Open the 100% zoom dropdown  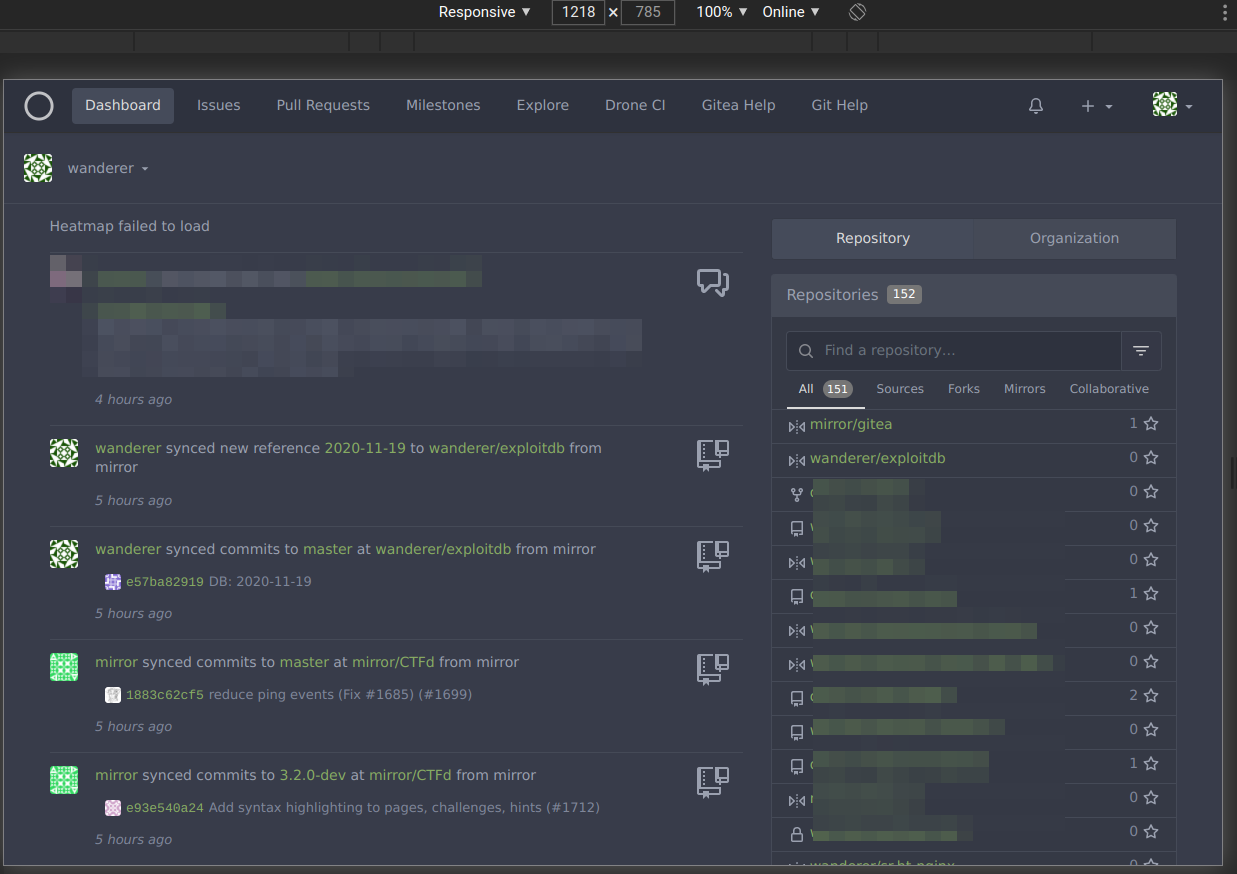722,12
